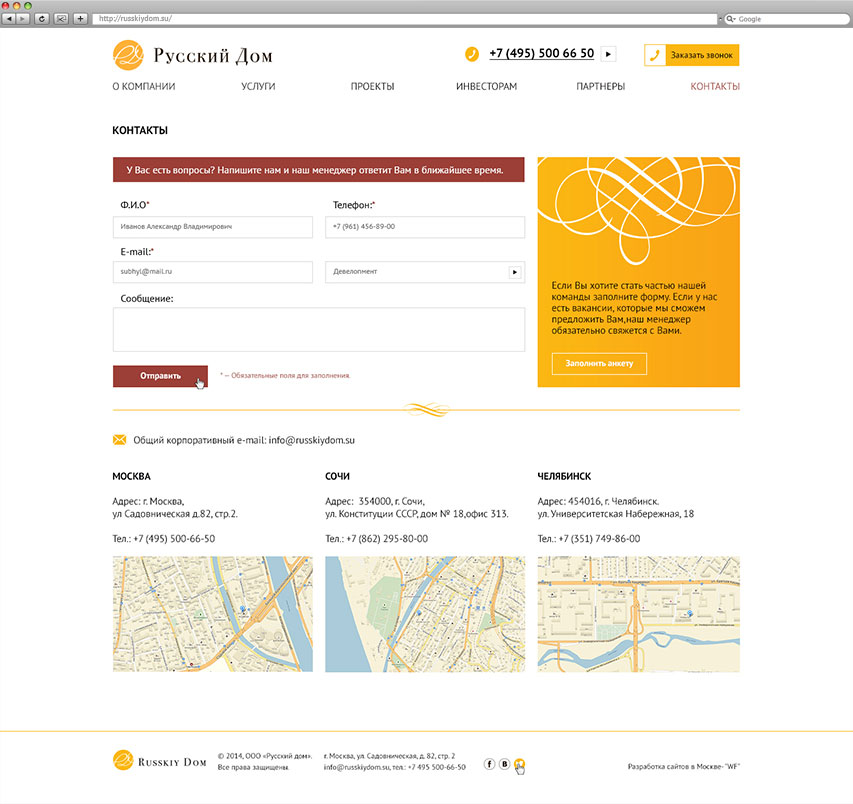Viewport: 853px width, 804px height.
Task: Add a new tab with the plus button
Action: point(81,19)
